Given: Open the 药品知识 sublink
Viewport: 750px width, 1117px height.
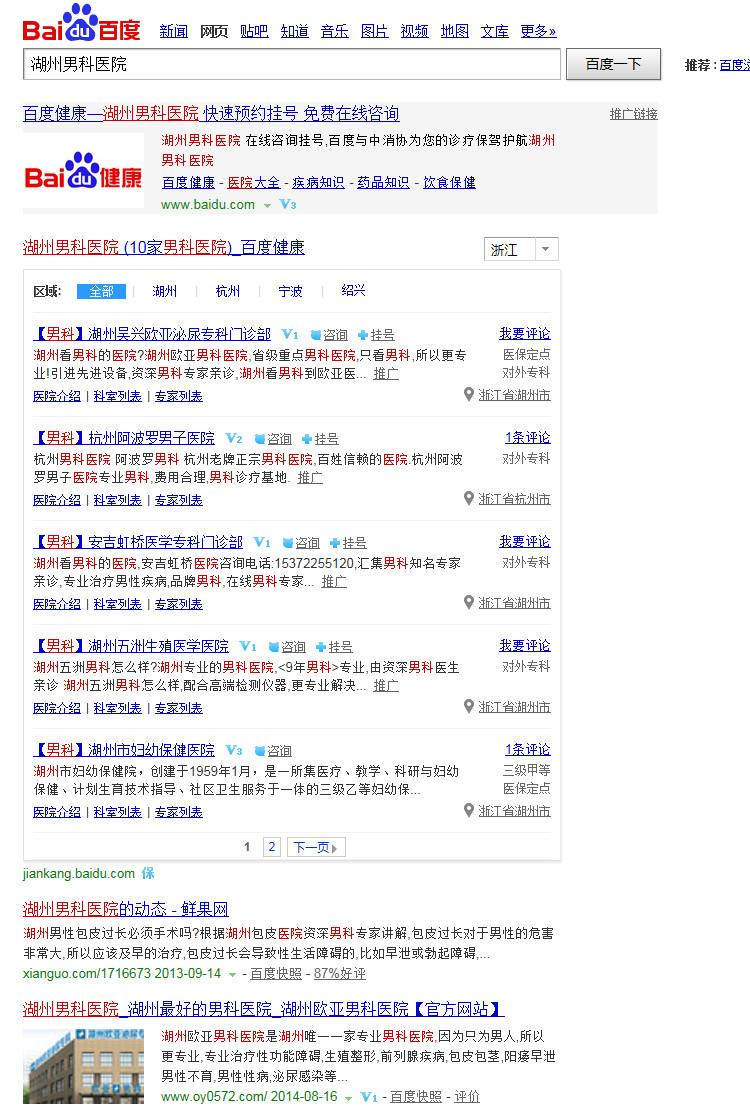Looking at the screenshot, I should click(383, 182).
